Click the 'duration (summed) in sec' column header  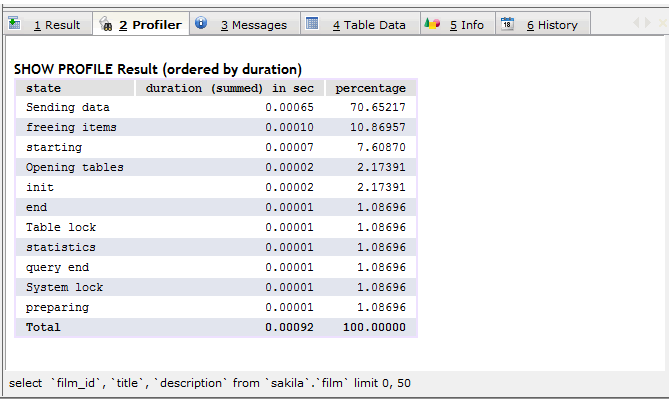coord(229,88)
